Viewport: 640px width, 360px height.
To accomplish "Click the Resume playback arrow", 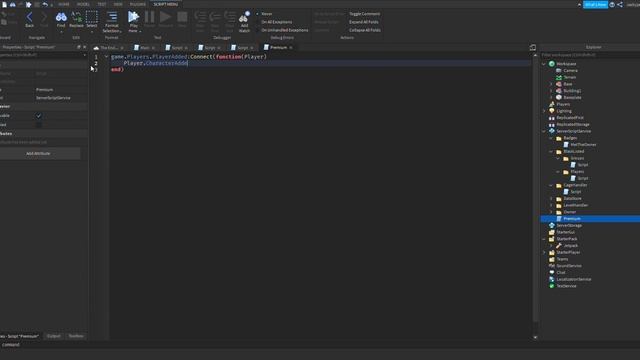I will (x=165, y=17).
